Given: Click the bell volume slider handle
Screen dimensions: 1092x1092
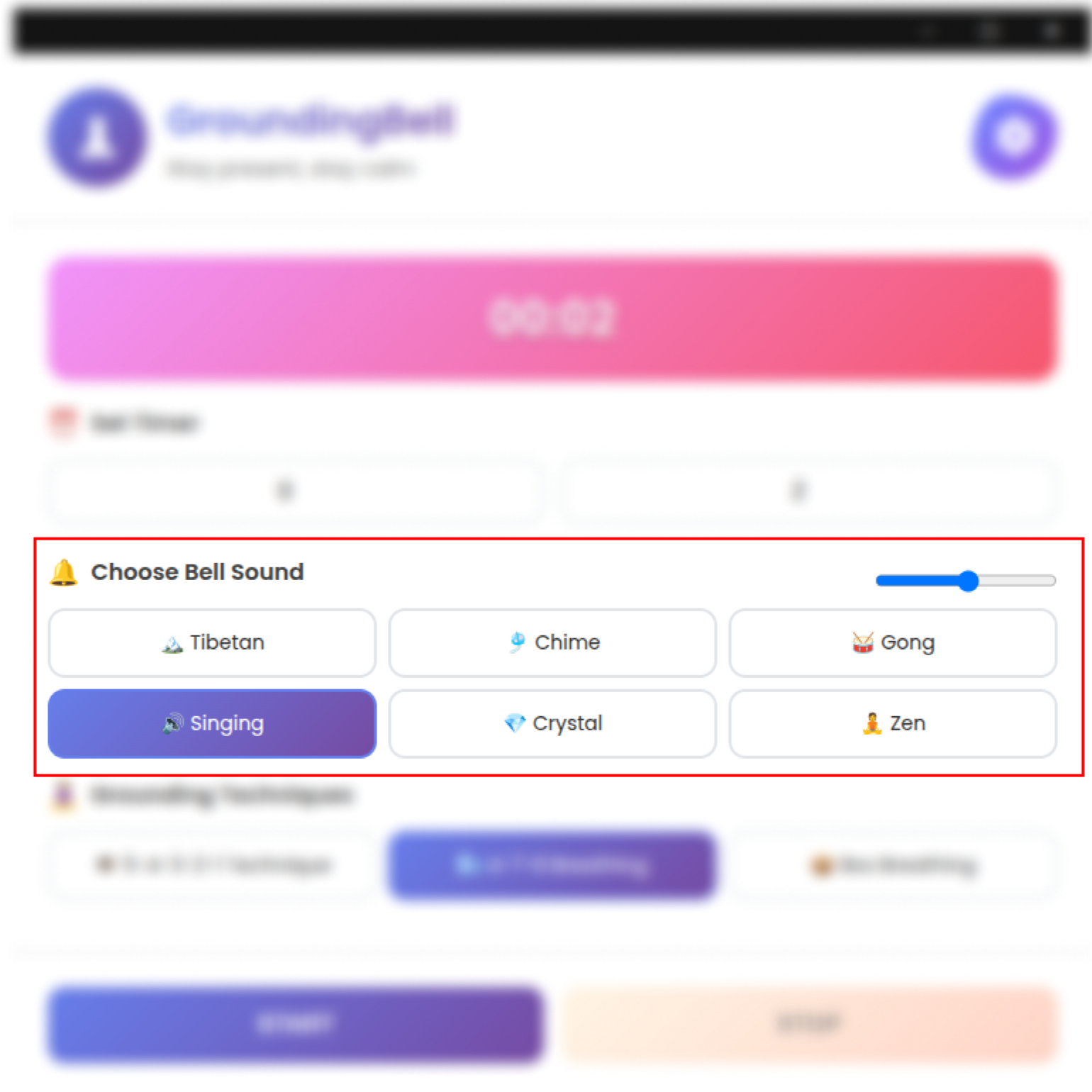Looking at the screenshot, I should point(968,581).
